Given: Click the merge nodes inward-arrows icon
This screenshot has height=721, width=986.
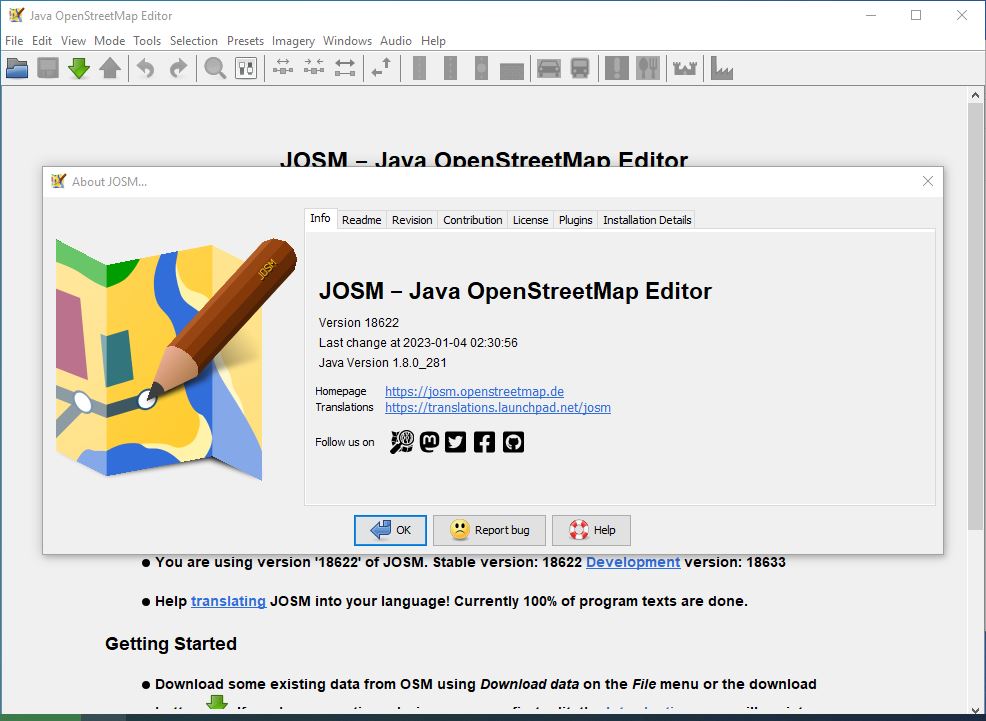Looking at the screenshot, I should click(x=314, y=67).
